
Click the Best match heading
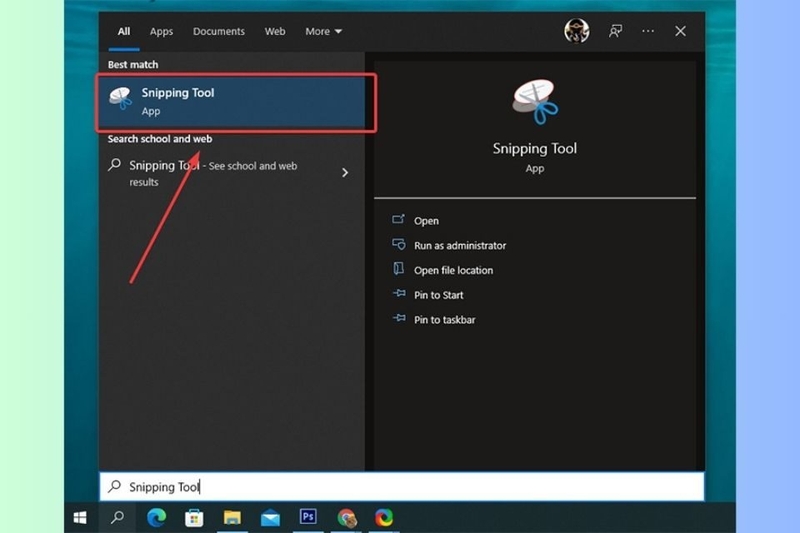pyautogui.click(x=133, y=65)
